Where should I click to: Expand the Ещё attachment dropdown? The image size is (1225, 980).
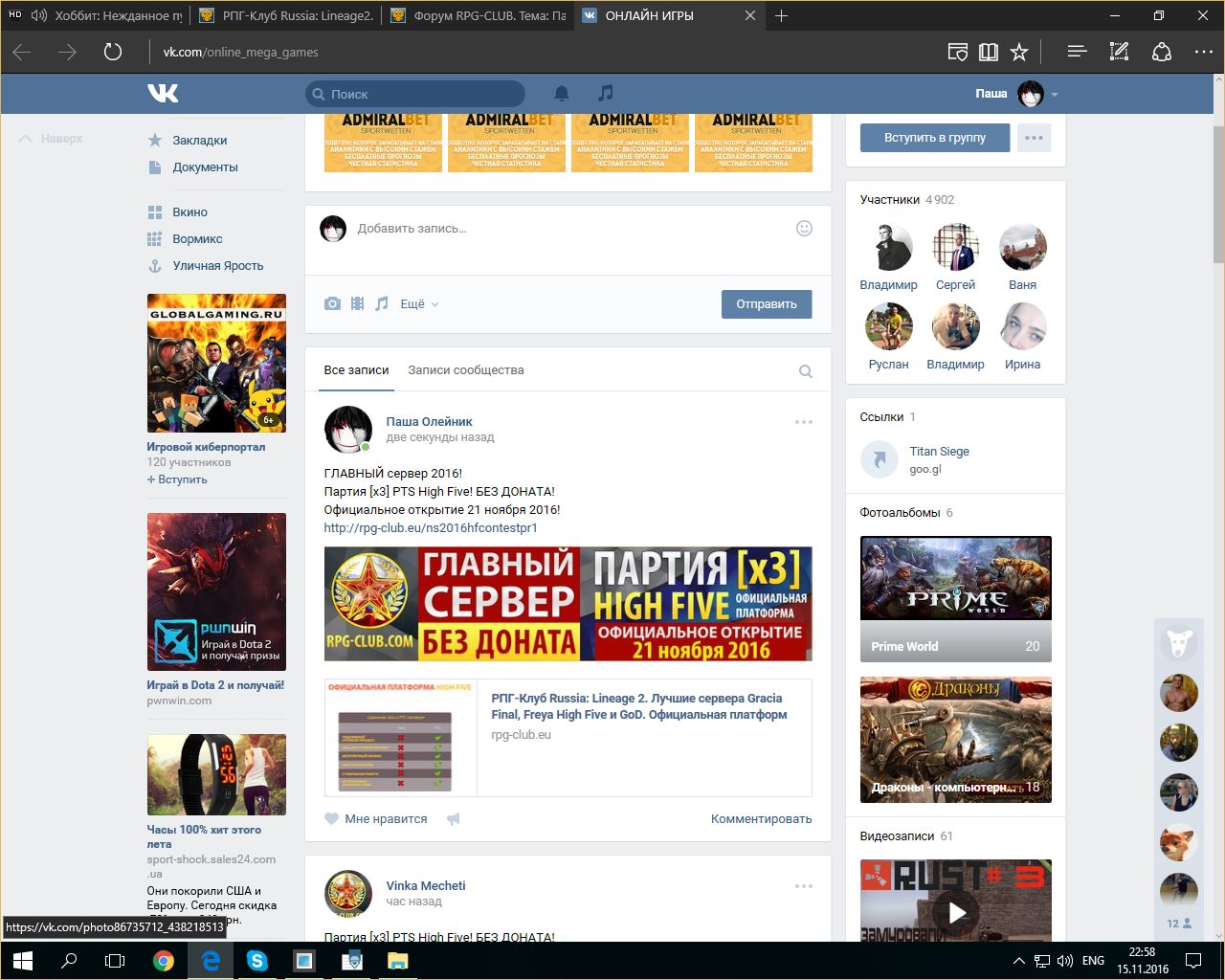[x=419, y=303]
